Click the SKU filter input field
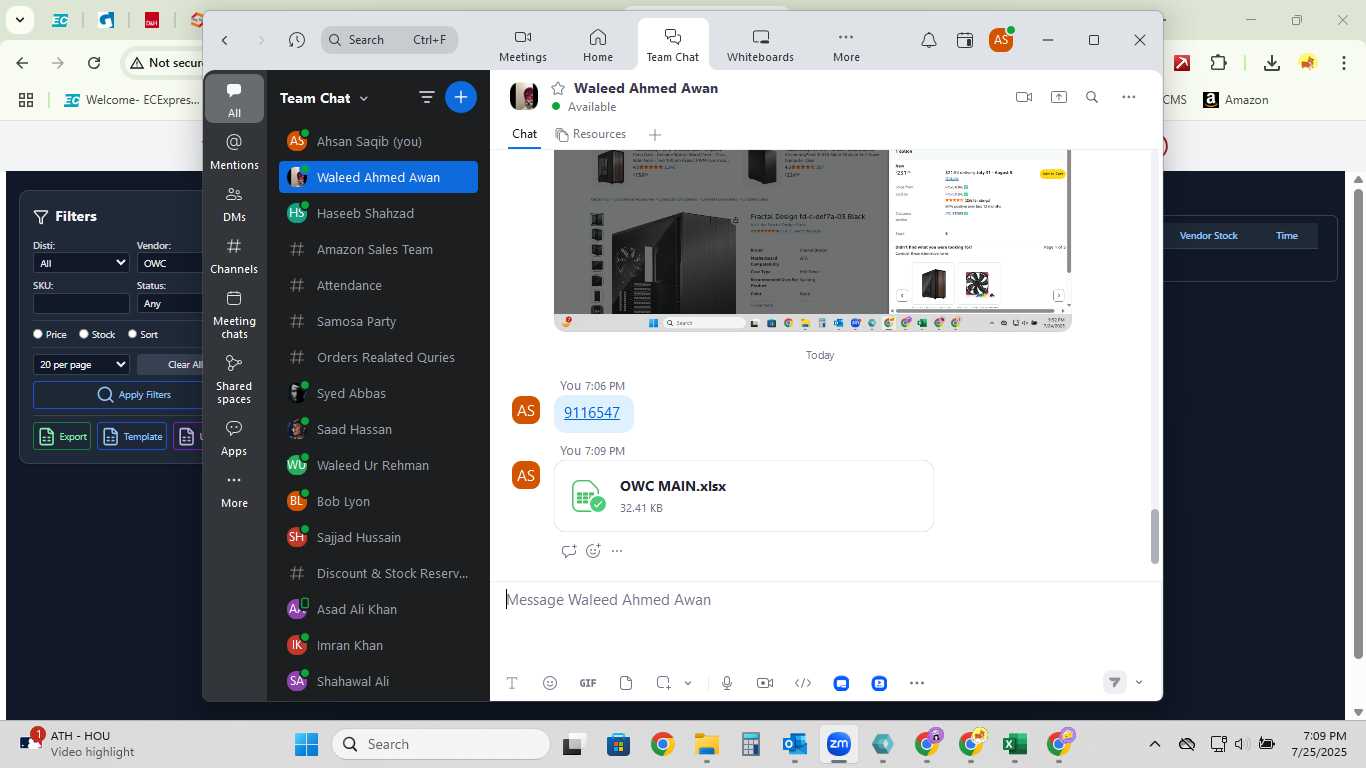 (x=81, y=303)
